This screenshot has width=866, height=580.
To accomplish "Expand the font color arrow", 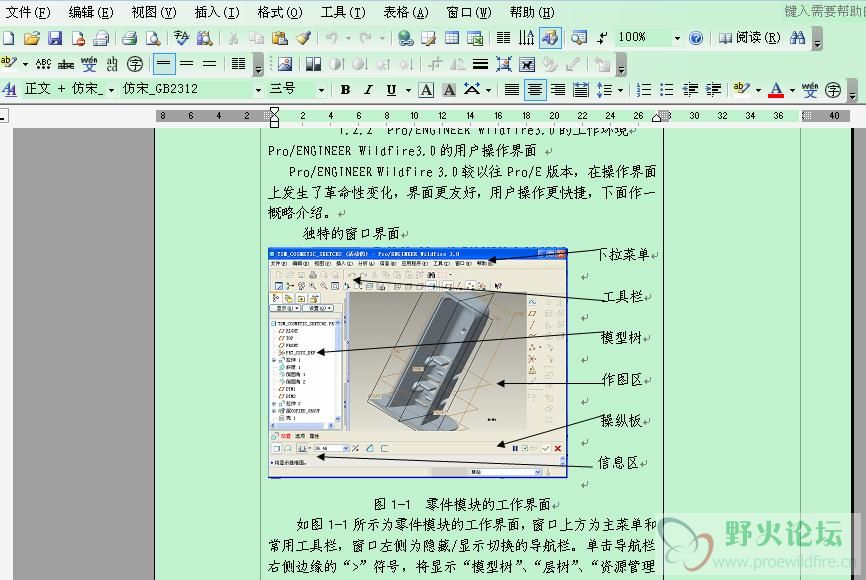I will tap(792, 89).
